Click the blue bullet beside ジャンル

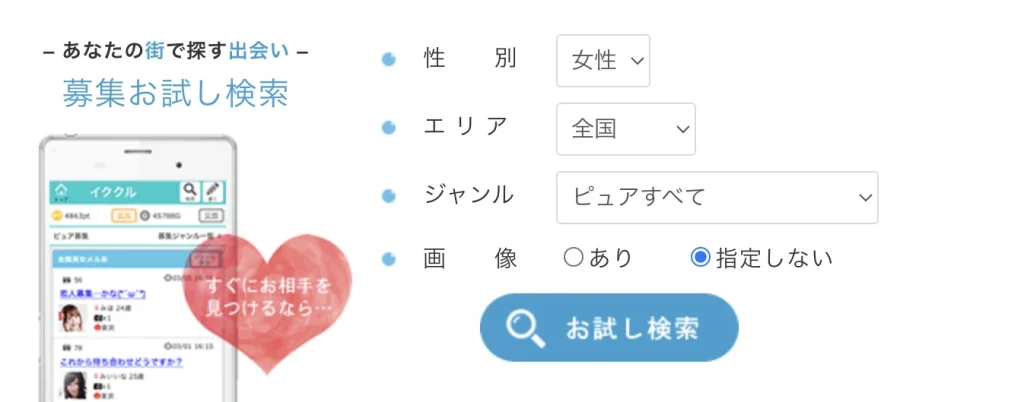click(x=389, y=195)
